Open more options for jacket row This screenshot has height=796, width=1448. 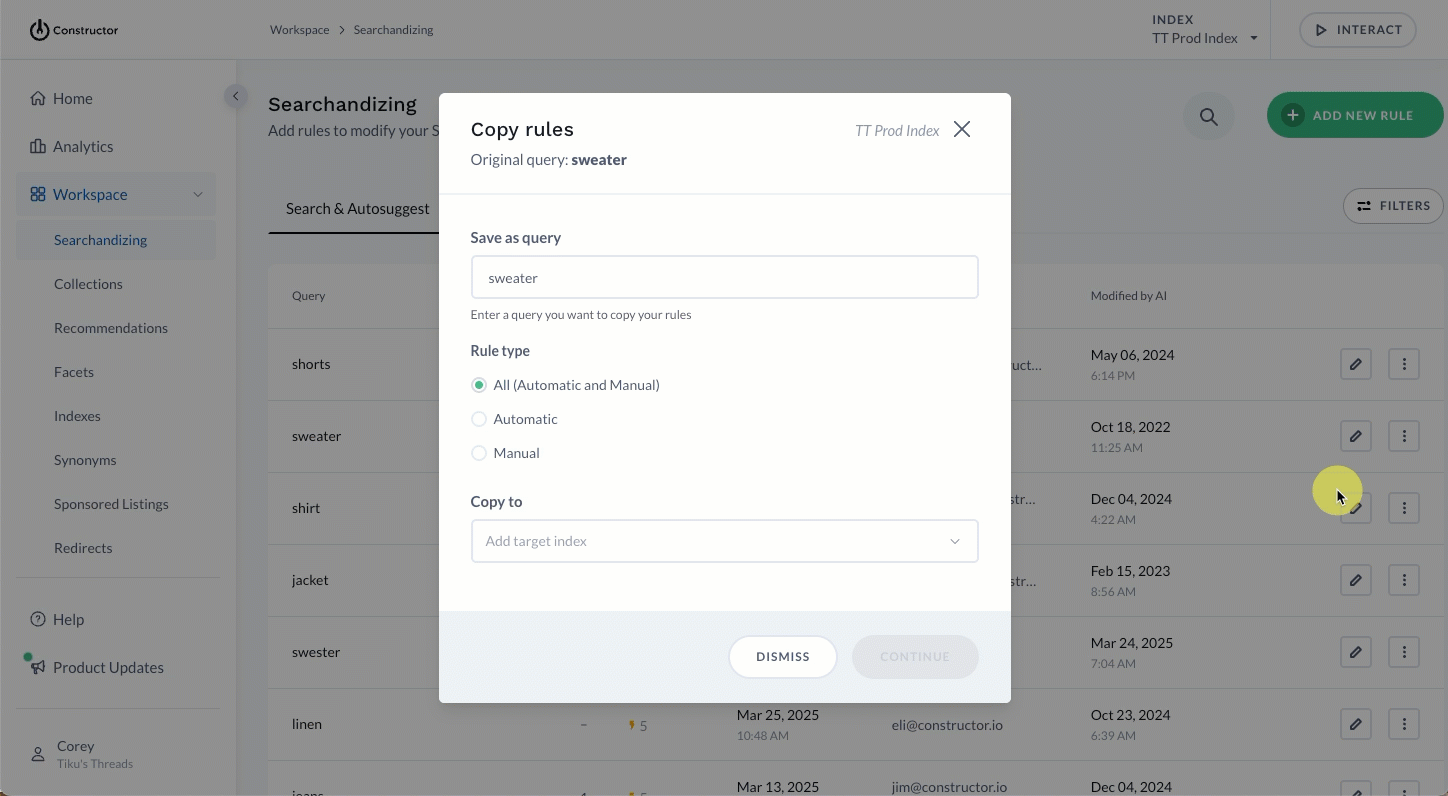1404,580
